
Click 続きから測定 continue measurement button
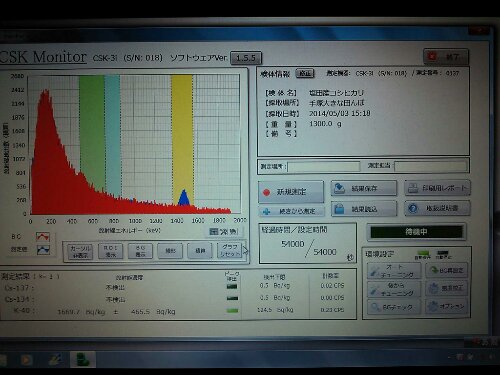291,211
